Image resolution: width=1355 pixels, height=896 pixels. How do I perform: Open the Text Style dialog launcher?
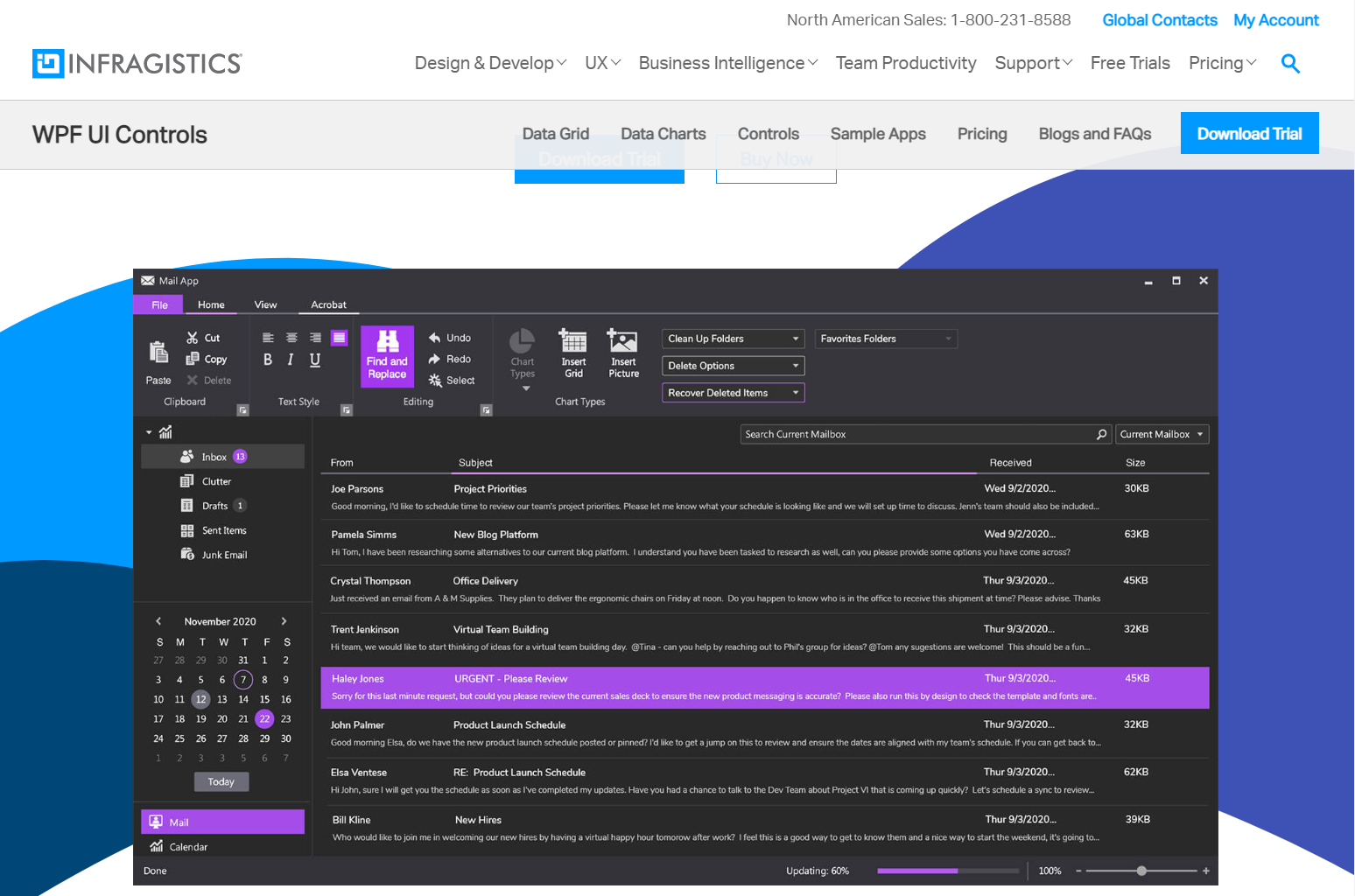(347, 410)
